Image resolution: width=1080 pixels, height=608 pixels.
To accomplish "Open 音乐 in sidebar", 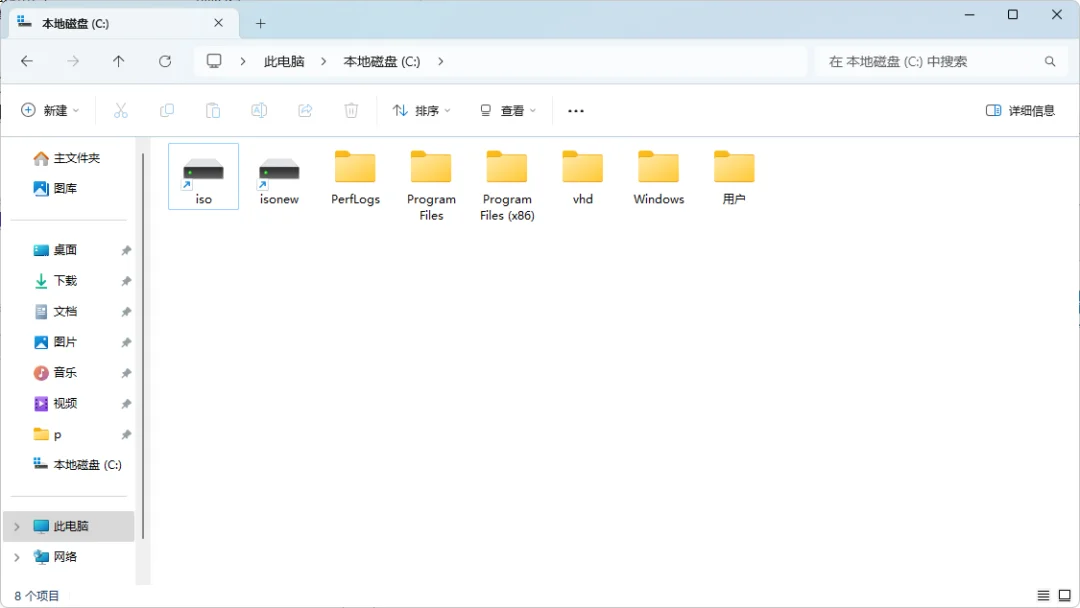I will (55, 373).
